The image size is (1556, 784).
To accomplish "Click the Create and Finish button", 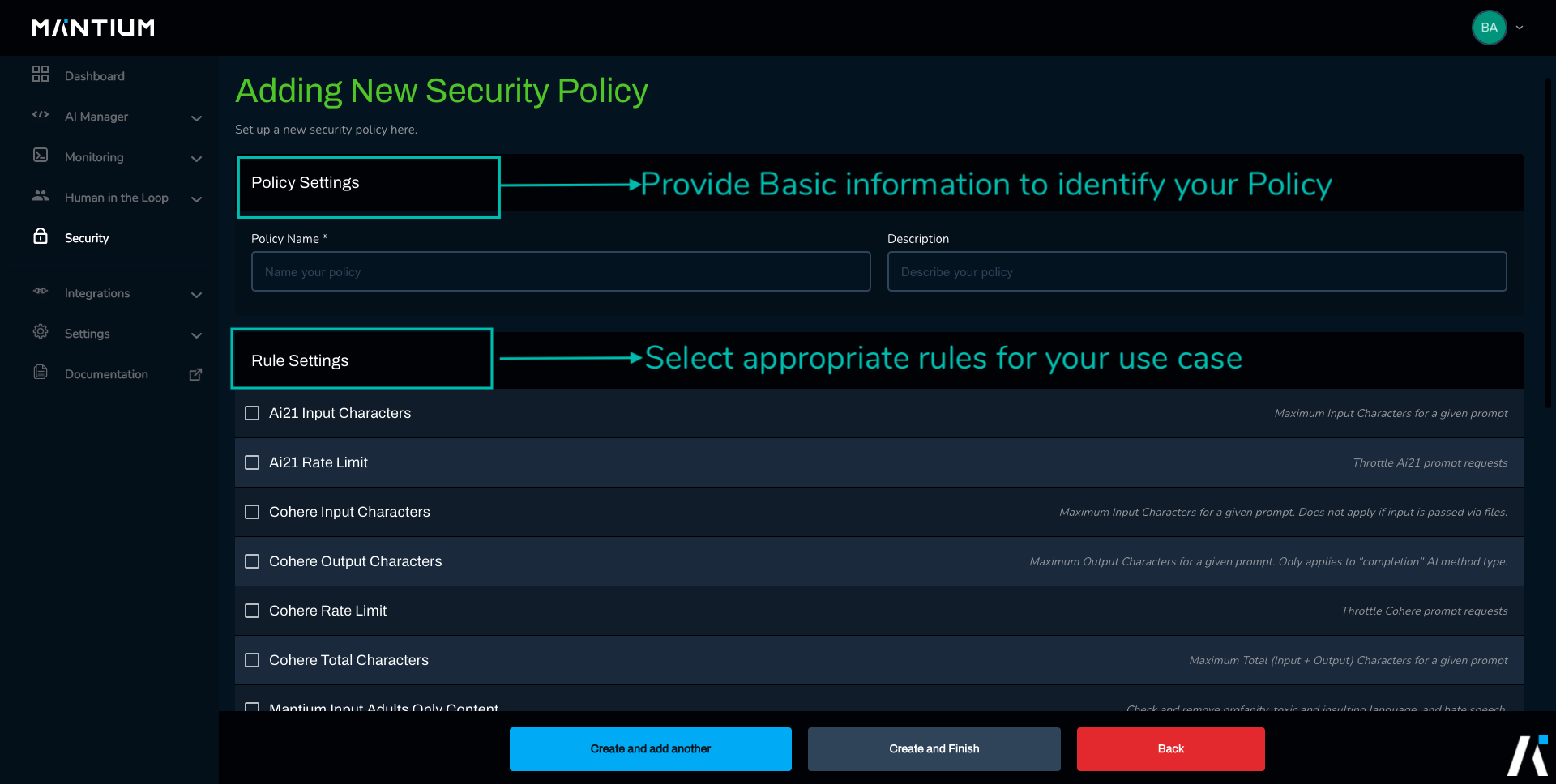I will point(934,749).
